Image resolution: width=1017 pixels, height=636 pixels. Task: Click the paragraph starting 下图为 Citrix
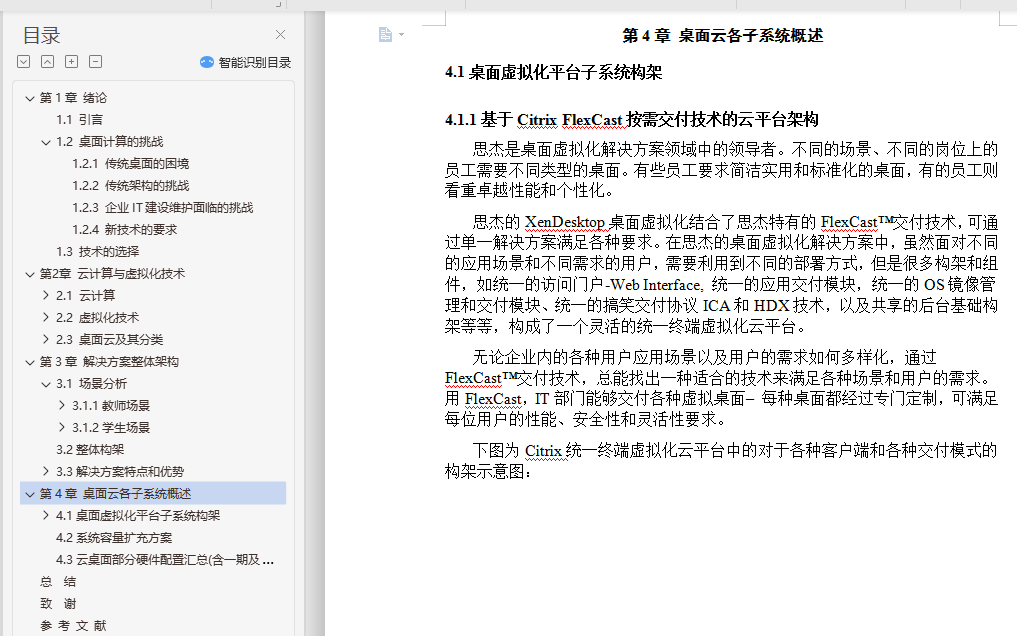tap(721, 460)
